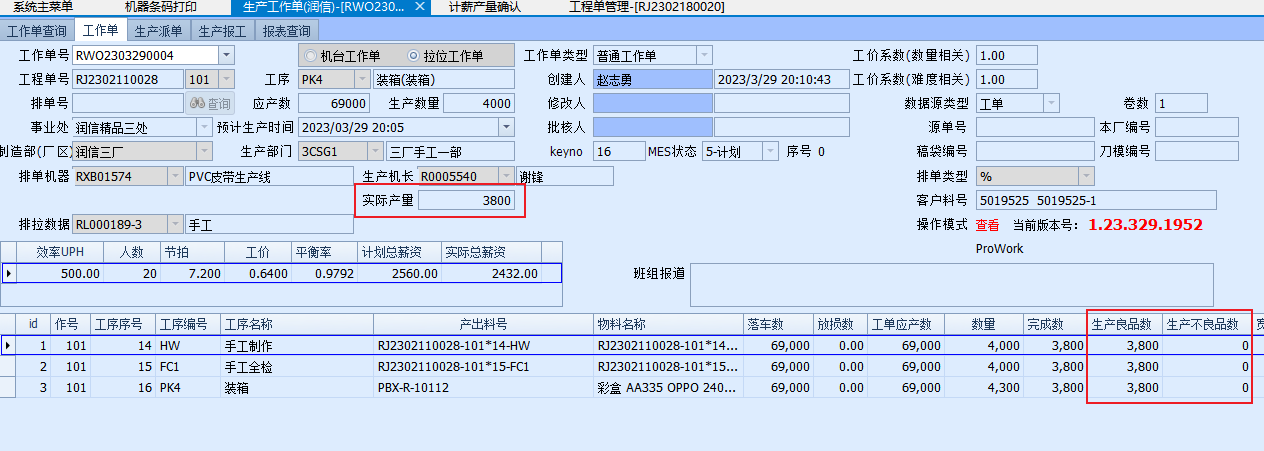Click the 客户料号 field

tap(1096, 200)
